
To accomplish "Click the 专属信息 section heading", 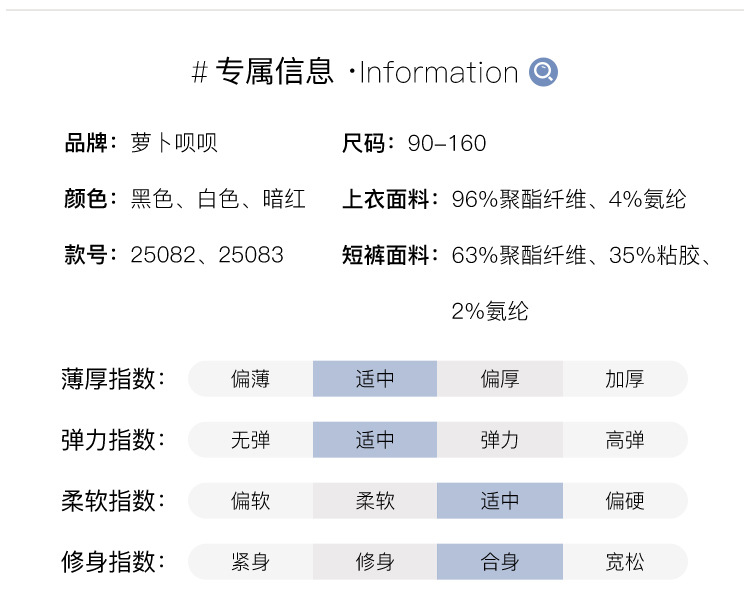I will [275, 72].
